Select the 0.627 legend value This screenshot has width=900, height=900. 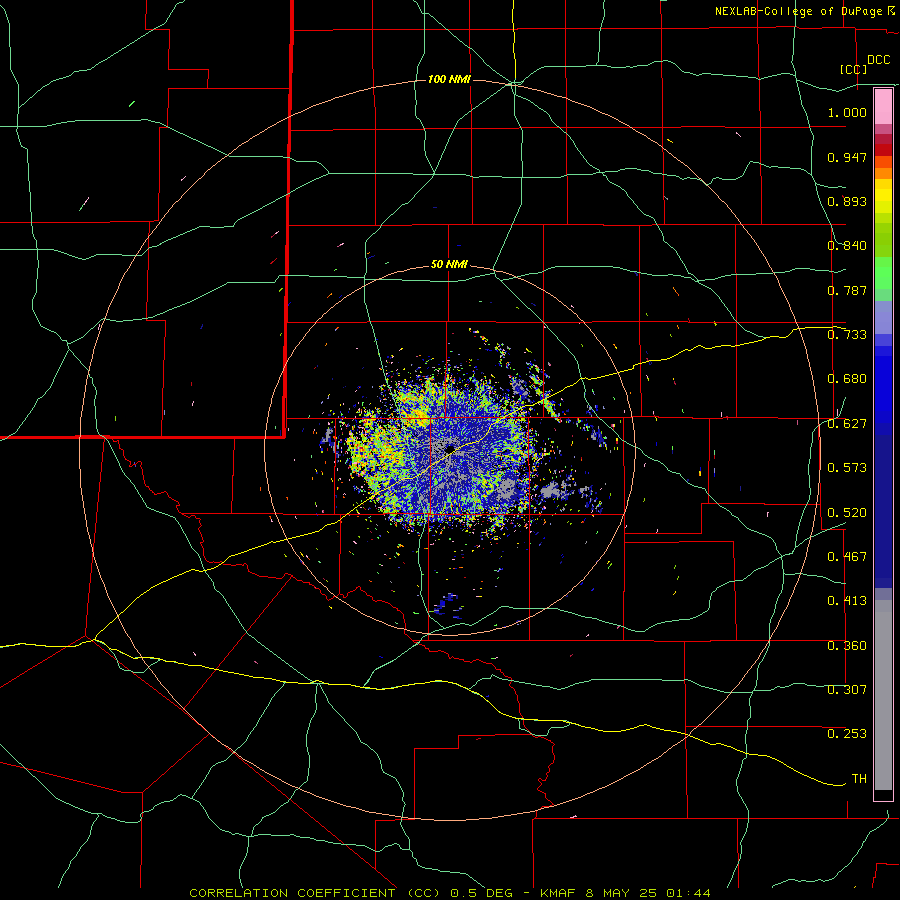[847, 424]
